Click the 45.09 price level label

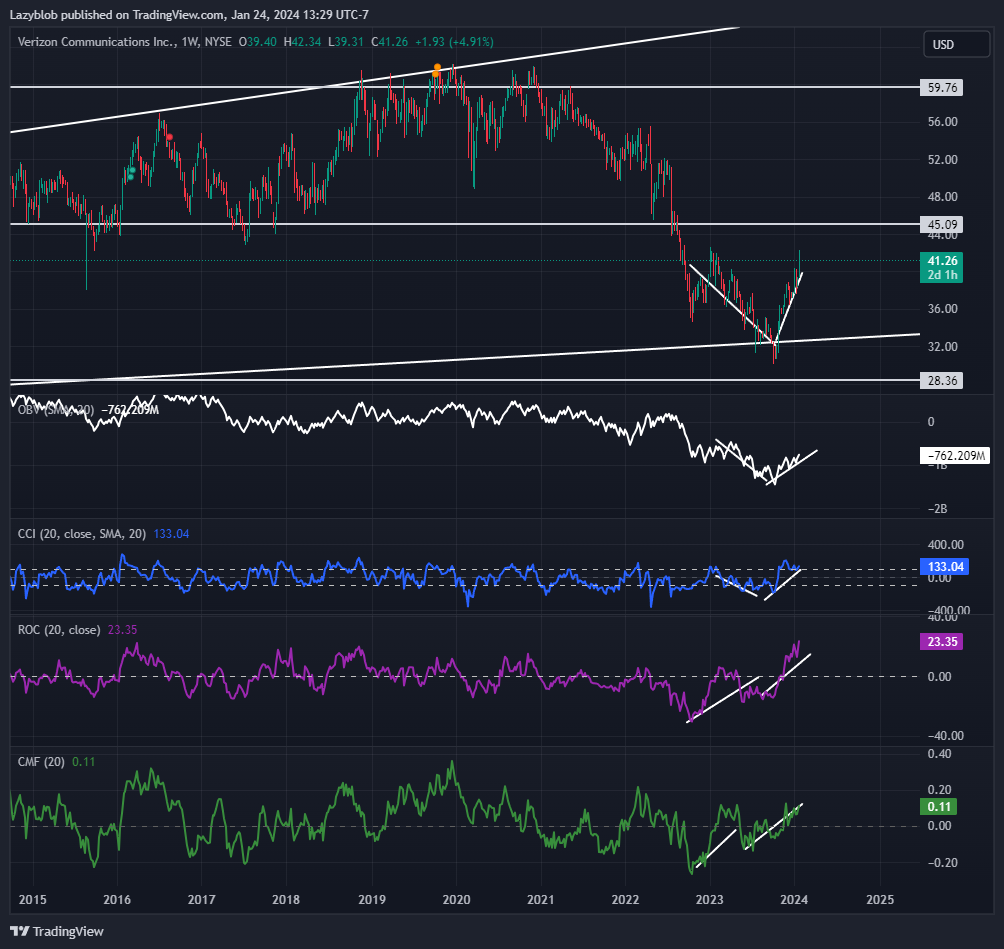coord(941,225)
